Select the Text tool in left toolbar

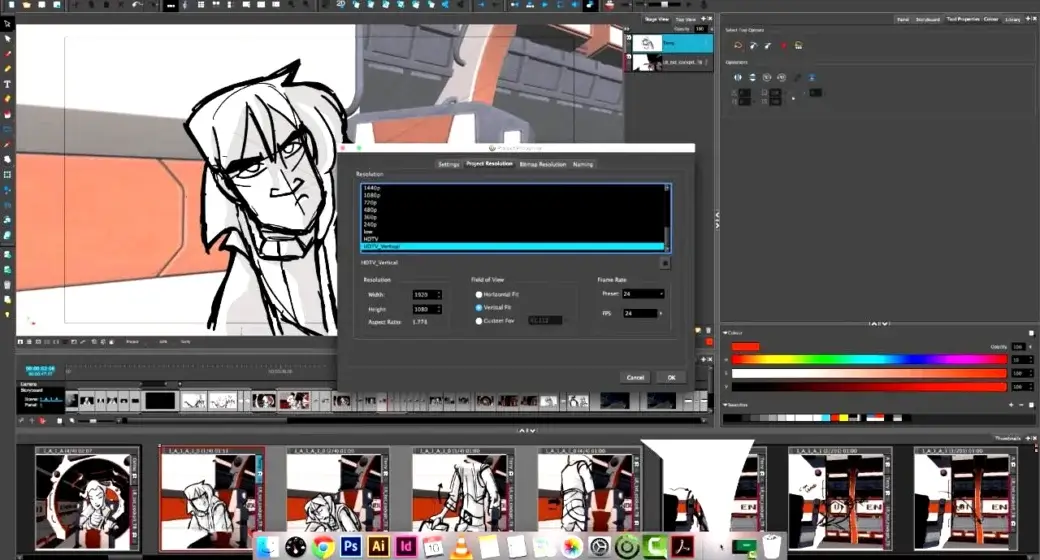point(7,84)
